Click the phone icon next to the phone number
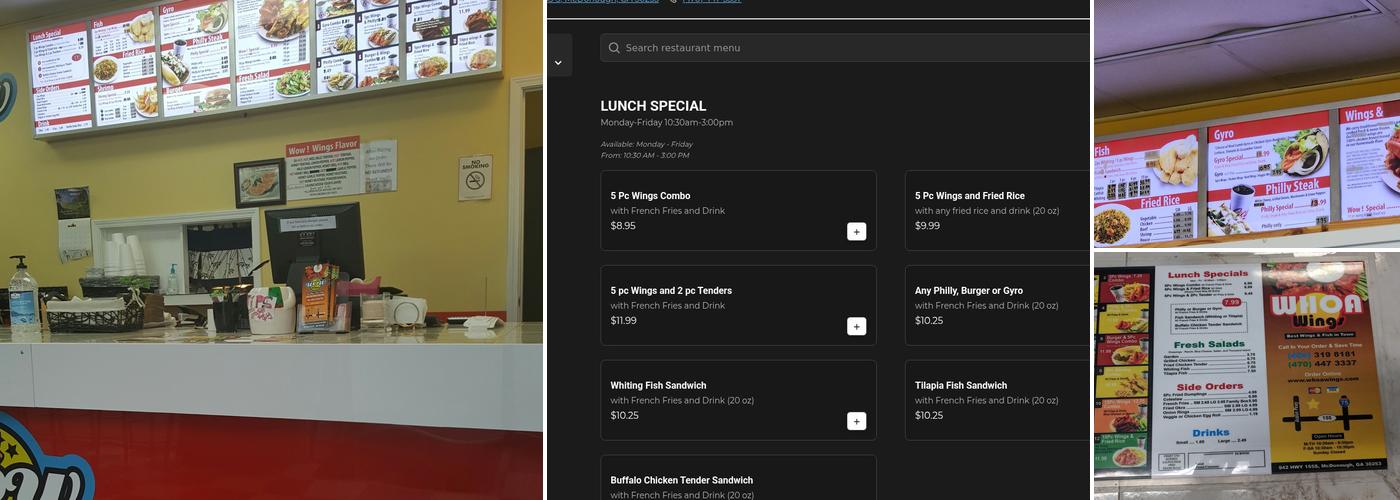The height and width of the screenshot is (500, 1400). pos(673,2)
